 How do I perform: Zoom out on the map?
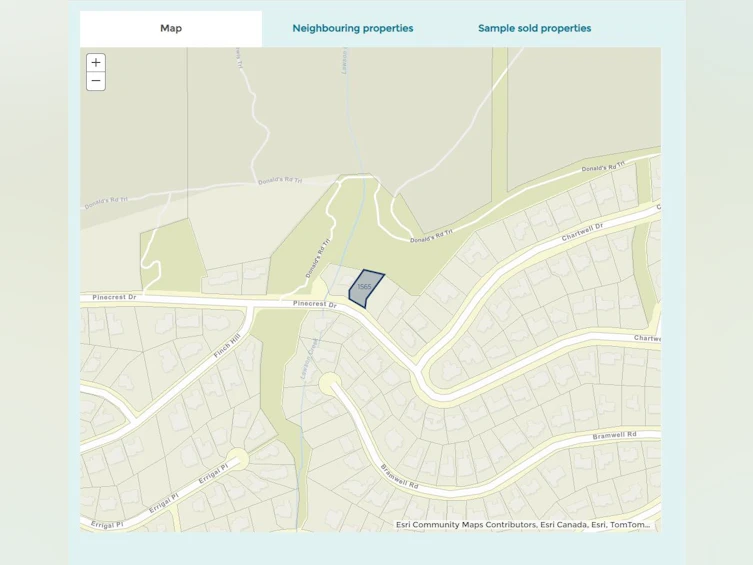96,81
